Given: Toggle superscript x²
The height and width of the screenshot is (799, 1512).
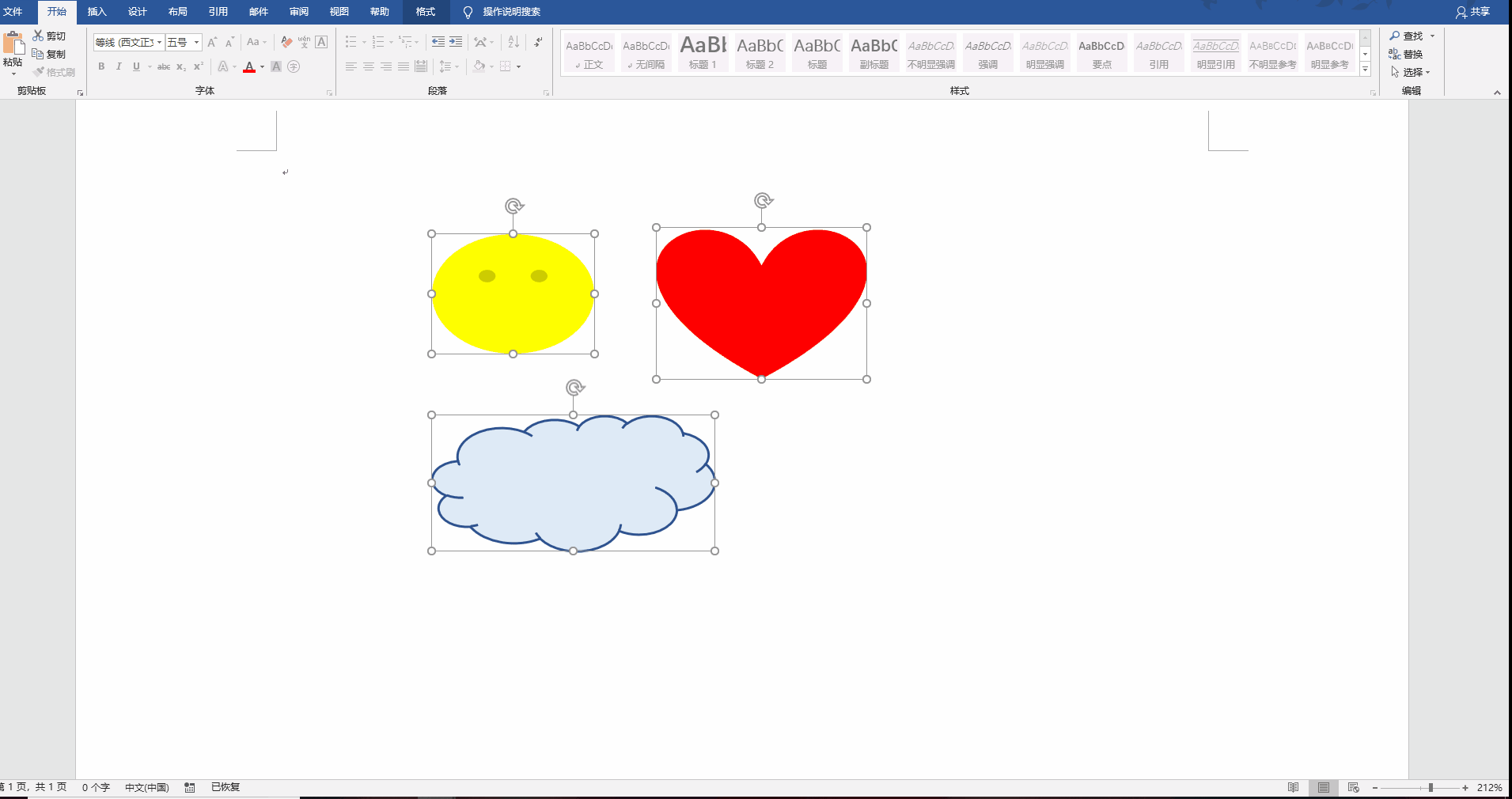Looking at the screenshot, I should (199, 66).
